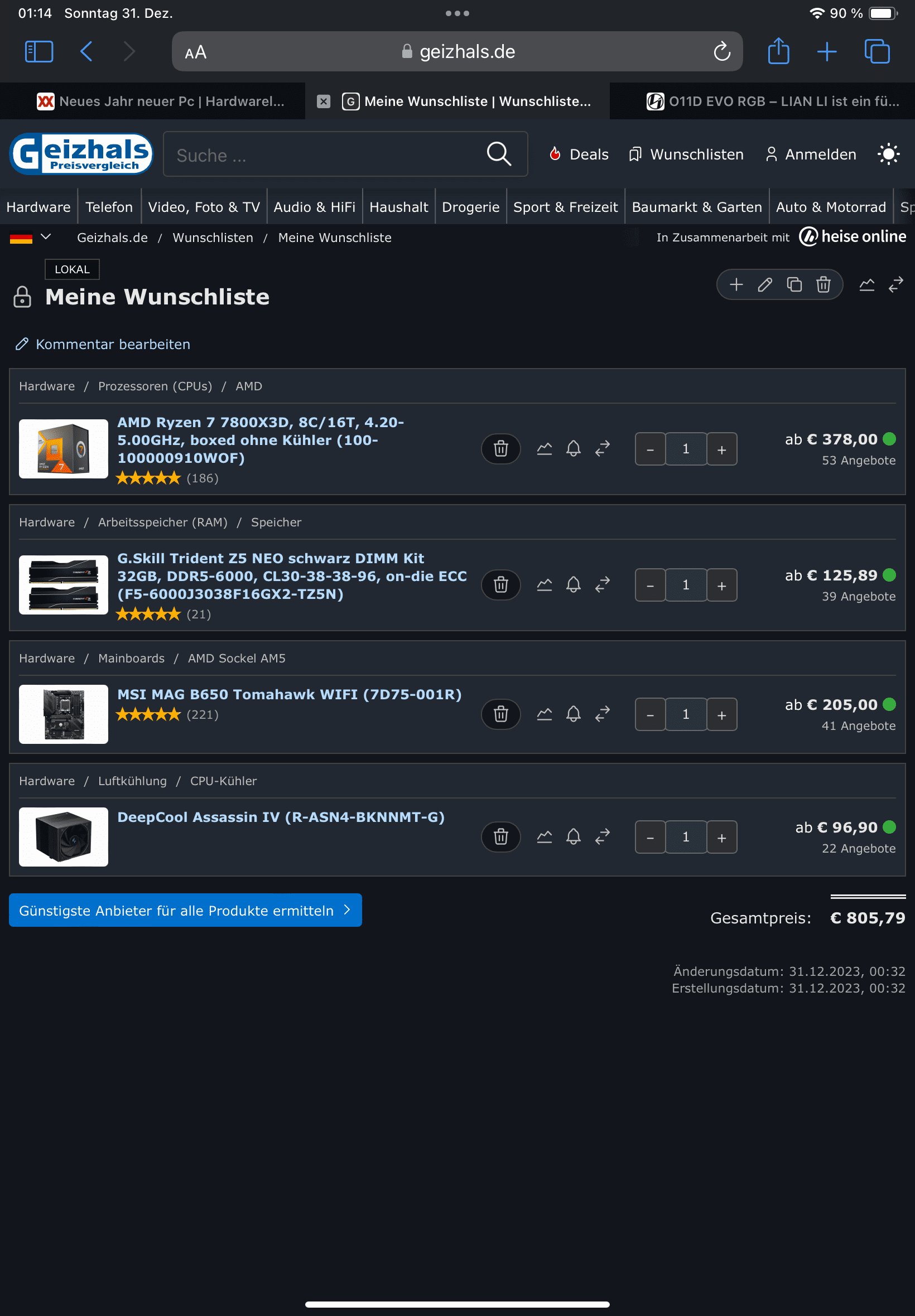Show wishlist price history chart icon
Screen dimensions: 915x1316
click(867, 285)
